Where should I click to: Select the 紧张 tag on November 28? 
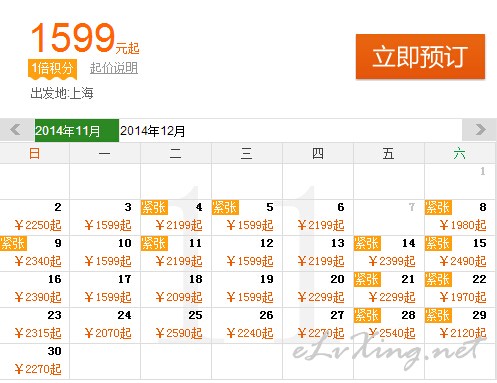point(367,315)
